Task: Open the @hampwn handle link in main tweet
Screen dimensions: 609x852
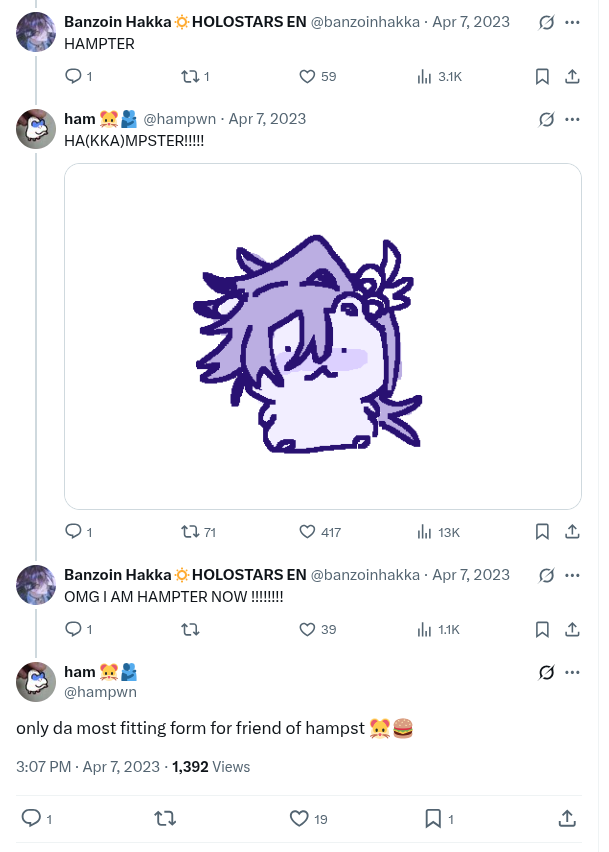Action: coord(100,691)
